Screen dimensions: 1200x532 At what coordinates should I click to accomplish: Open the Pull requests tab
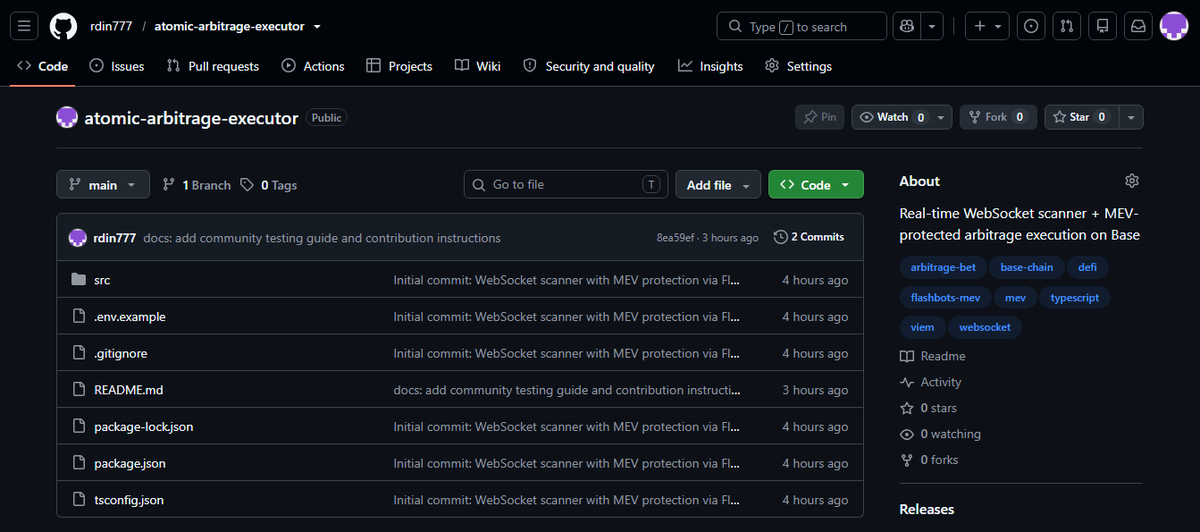[212, 66]
